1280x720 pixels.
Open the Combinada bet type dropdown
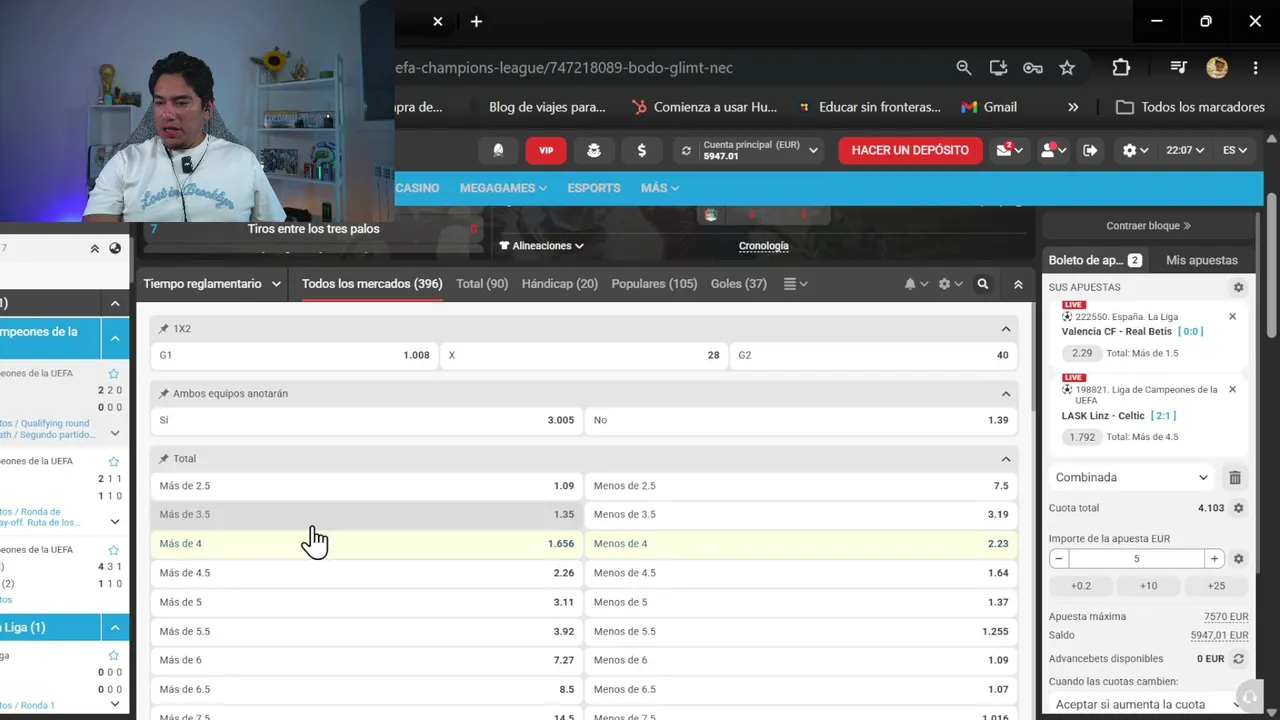tap(1132, 478)
